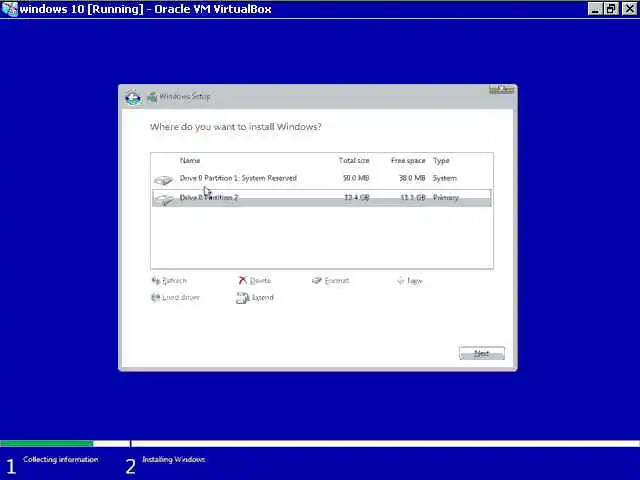Click the Next button
The image size is (640, 480).
482,353
